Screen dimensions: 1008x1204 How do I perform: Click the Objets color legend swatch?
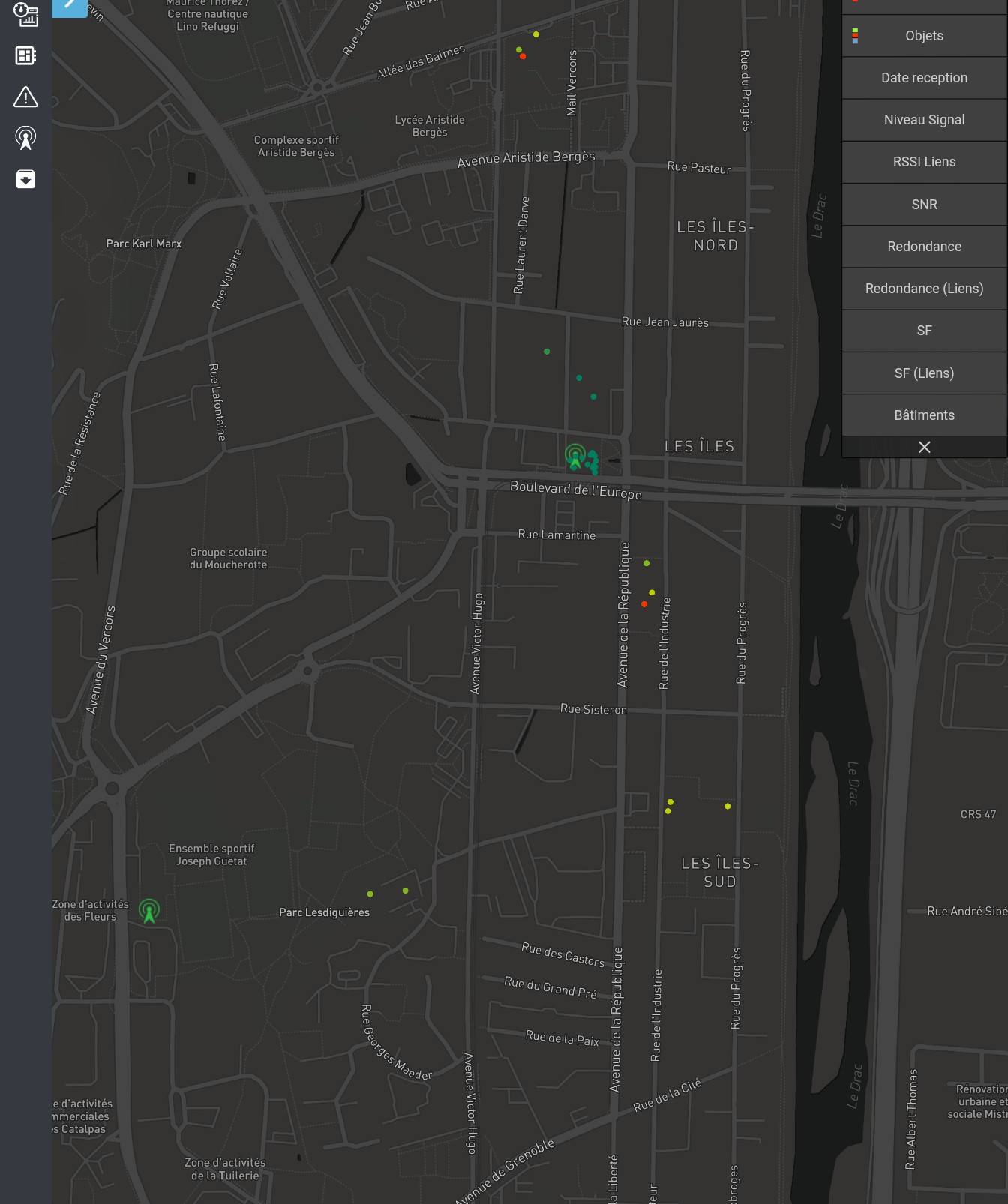855,36
